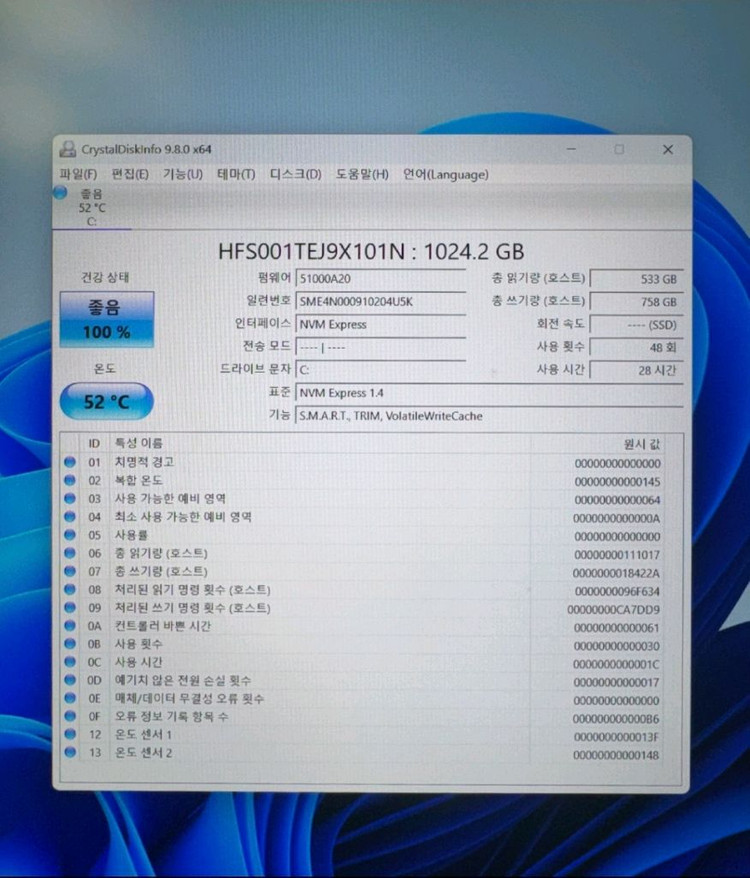Click status dot for row 03 사용 가능한 예비 영역
Screen dimensions: 750x878
(x=69, y=498)
